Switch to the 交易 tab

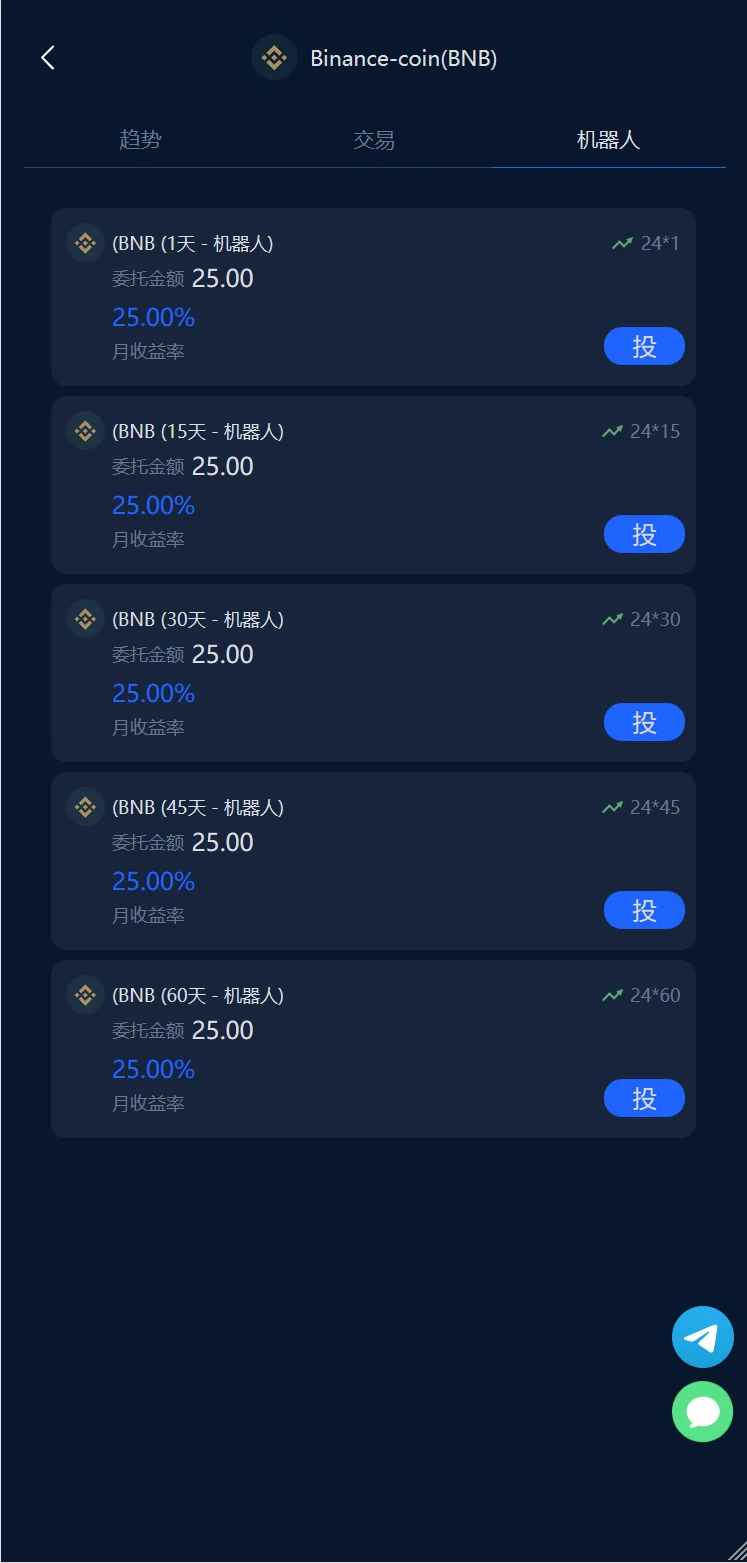coord(374,140)
